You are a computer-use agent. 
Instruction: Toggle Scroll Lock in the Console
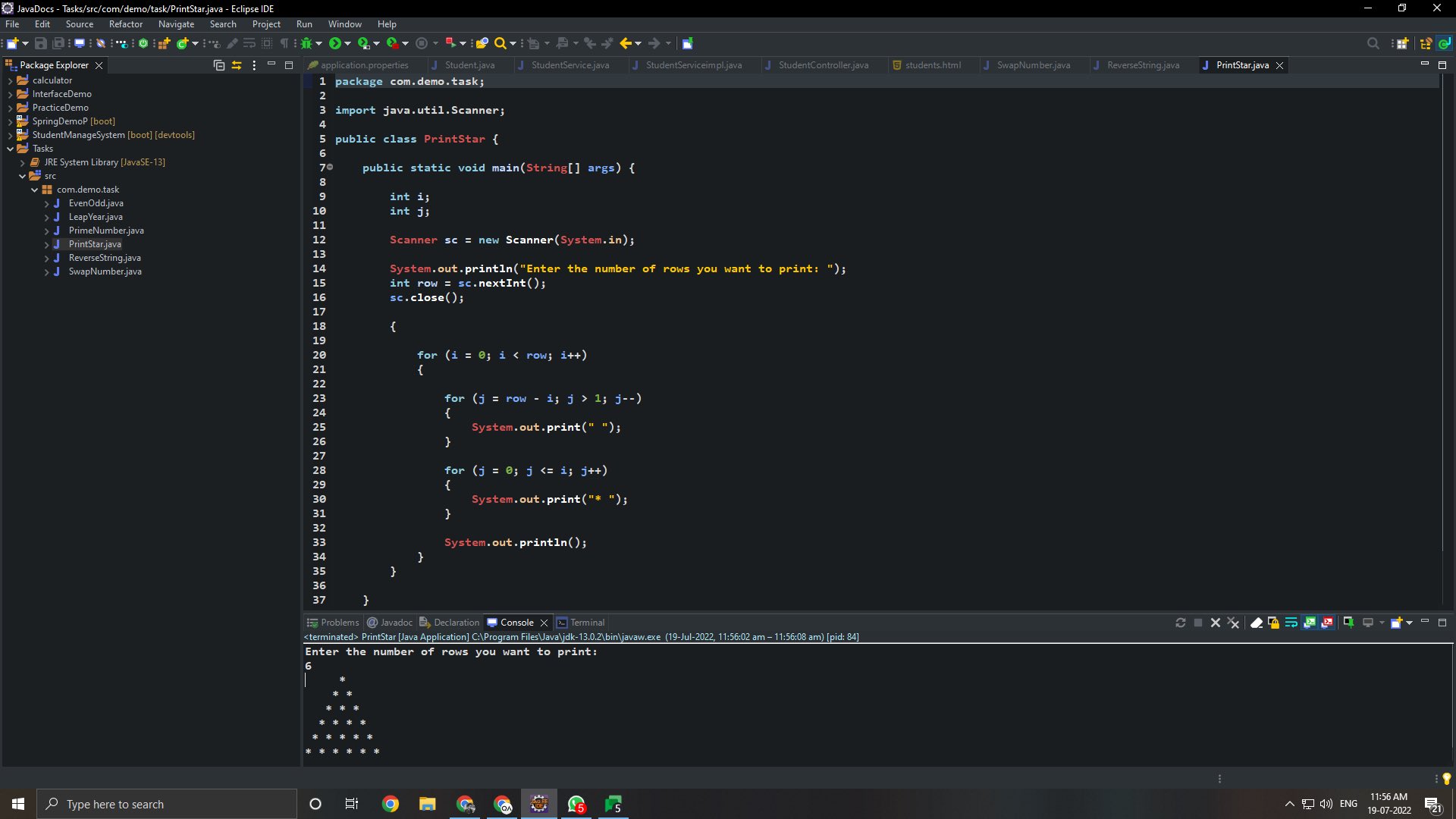[1275, 623]
